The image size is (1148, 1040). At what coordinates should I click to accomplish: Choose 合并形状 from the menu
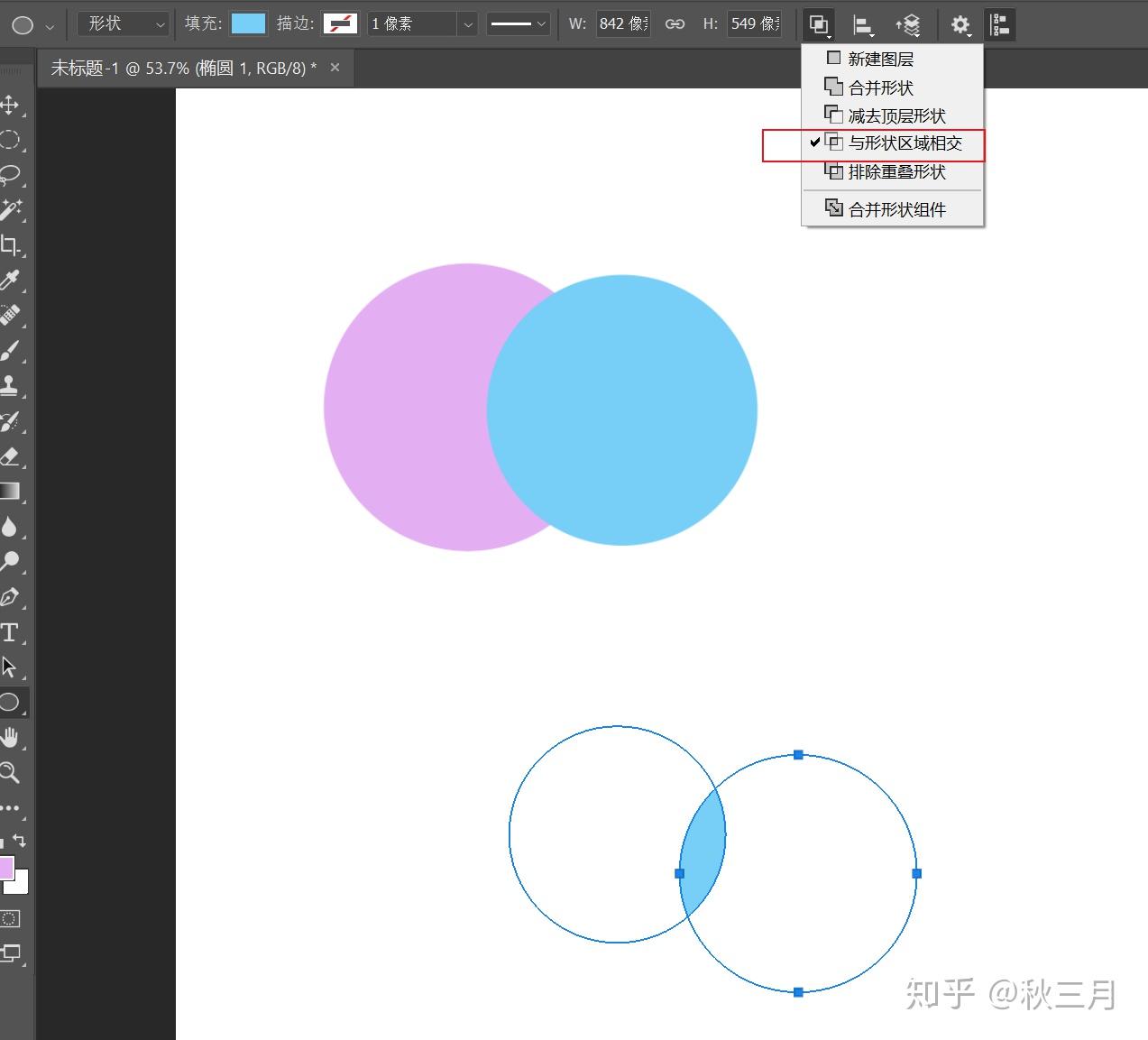point(880,87)
